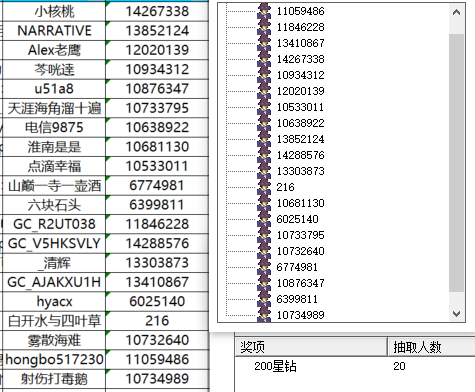Click the 抽取人数 value 20
Image resolution: width=475 pixels, height=392 pixels.
pyautogui.click(x=399, y=366)
